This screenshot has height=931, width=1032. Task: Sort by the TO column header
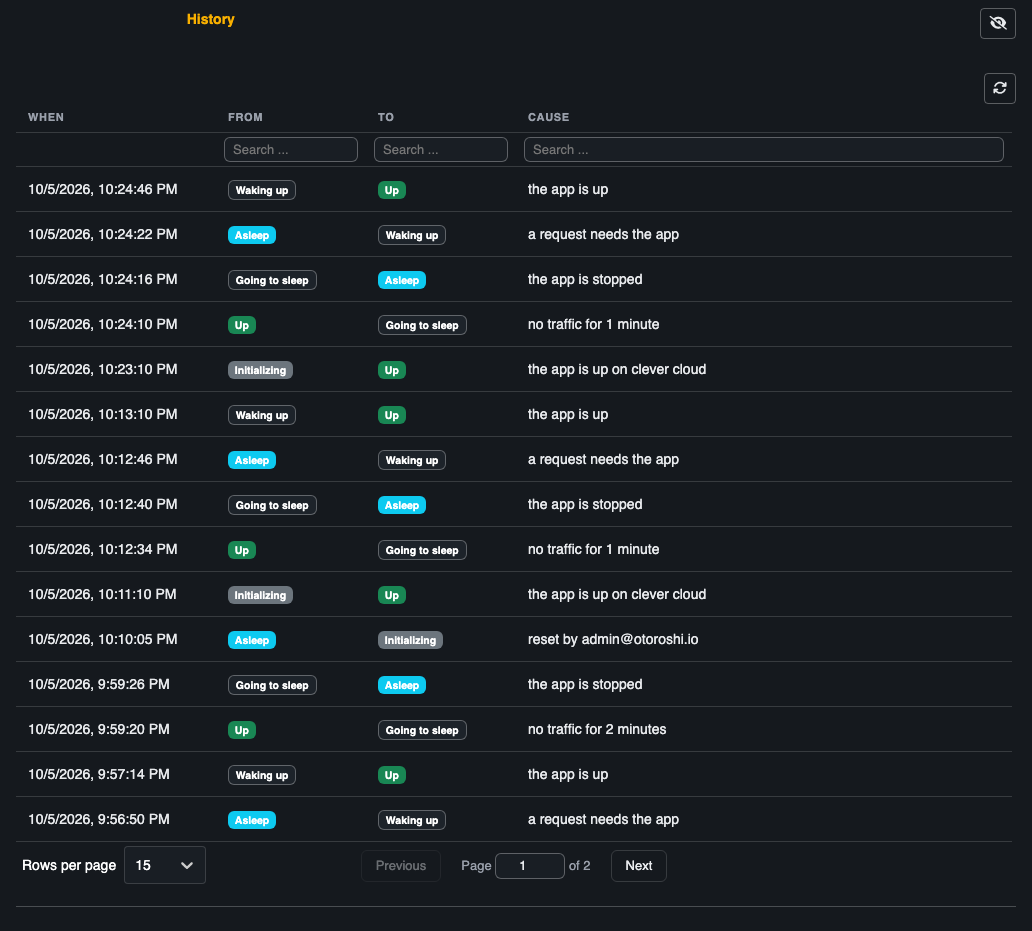click(386, 117)
